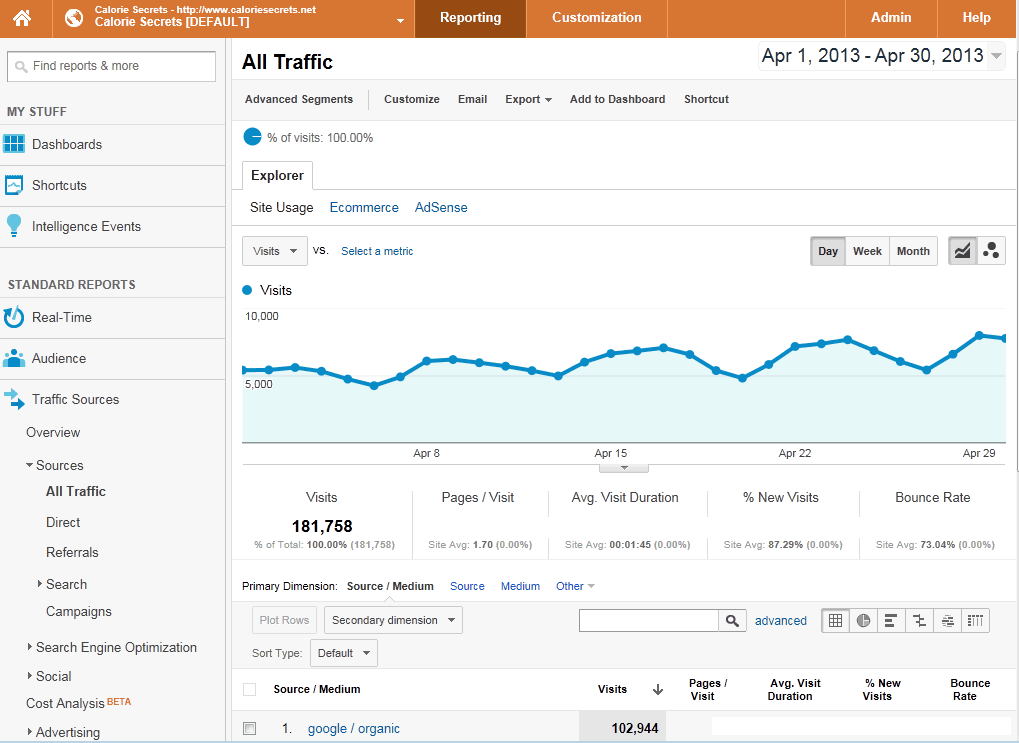Open the Other primary dimension dropdown
The width and height of the screenshot is (1019, 743).
(x=575, y=586)
